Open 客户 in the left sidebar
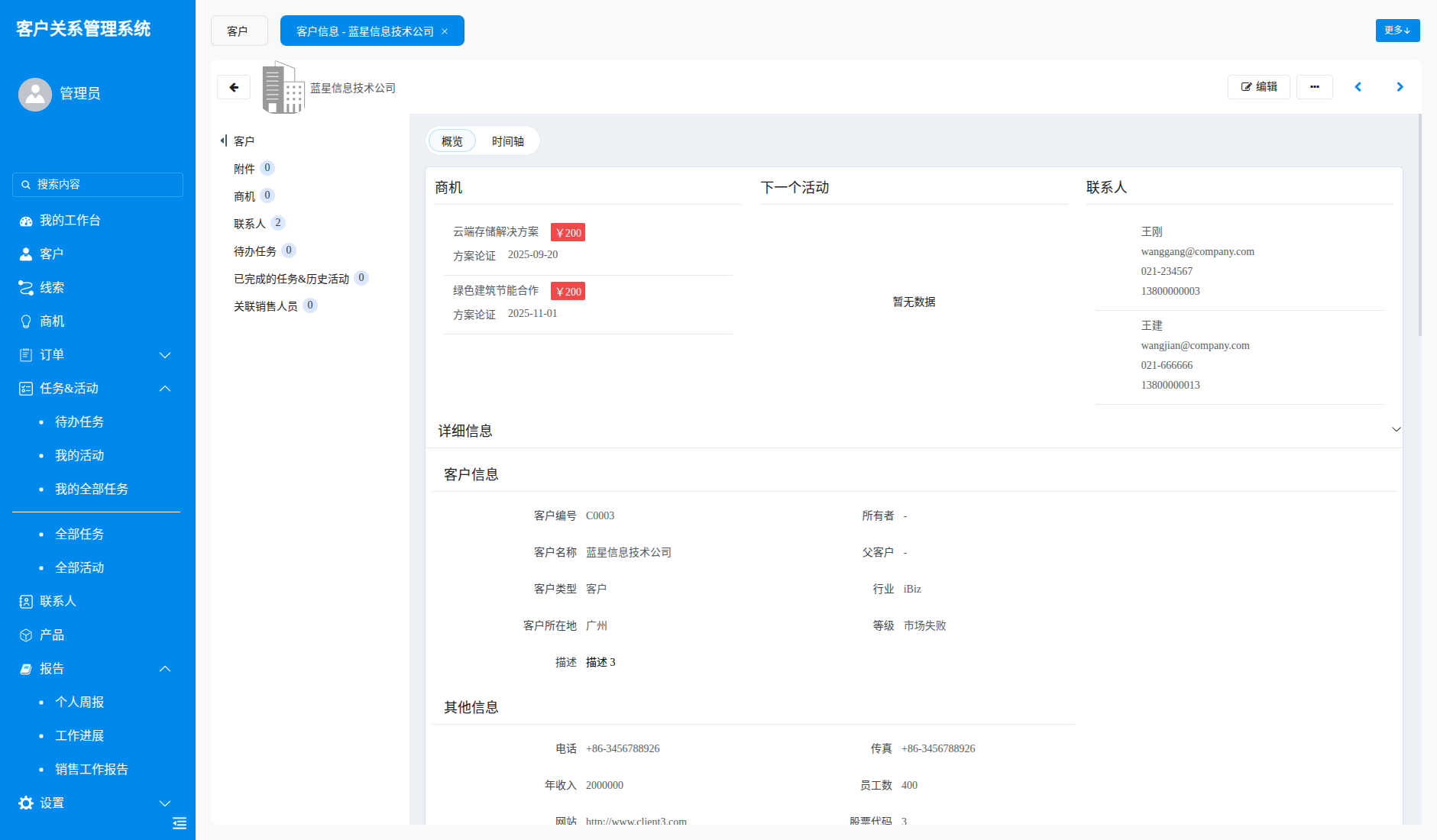 (x=98, y=254)
